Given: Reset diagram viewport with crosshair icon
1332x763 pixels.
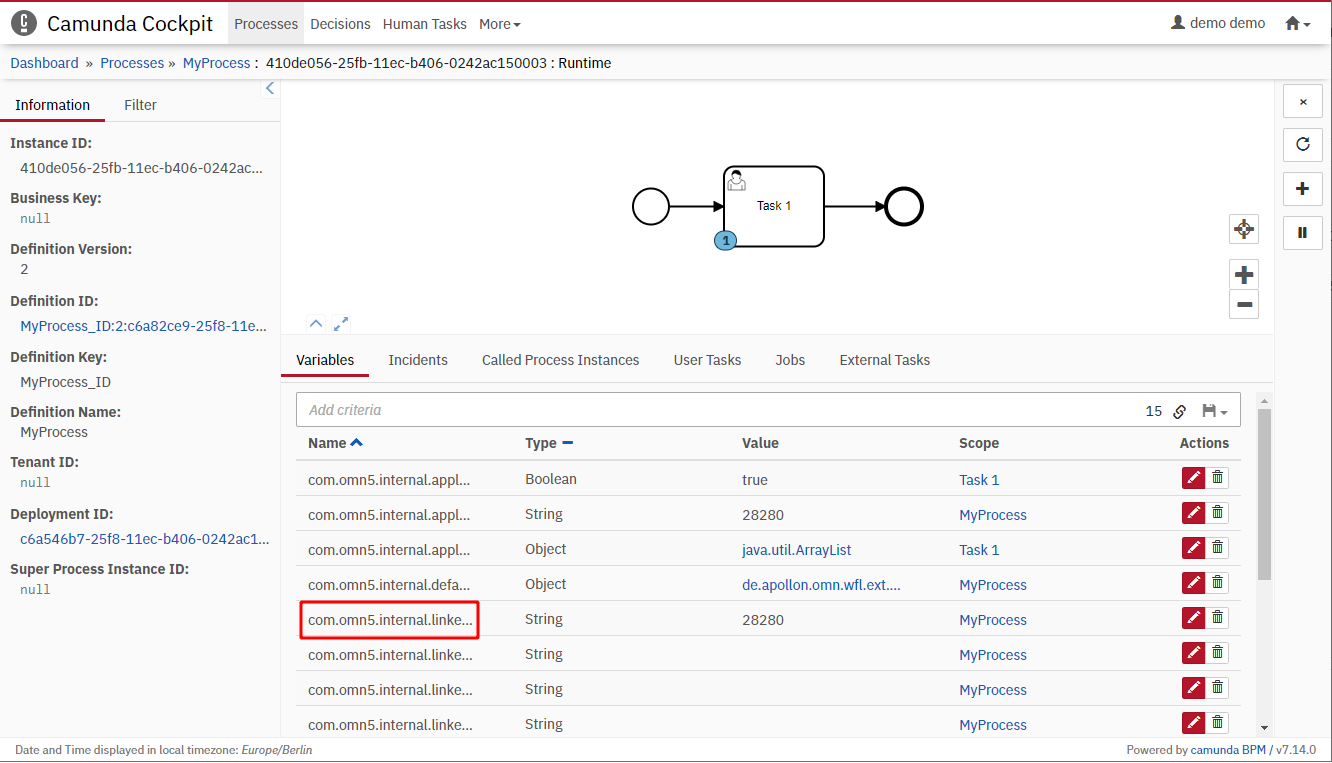Looking at the screenshot, I should pyautogui.click(x=1243, y=229).
